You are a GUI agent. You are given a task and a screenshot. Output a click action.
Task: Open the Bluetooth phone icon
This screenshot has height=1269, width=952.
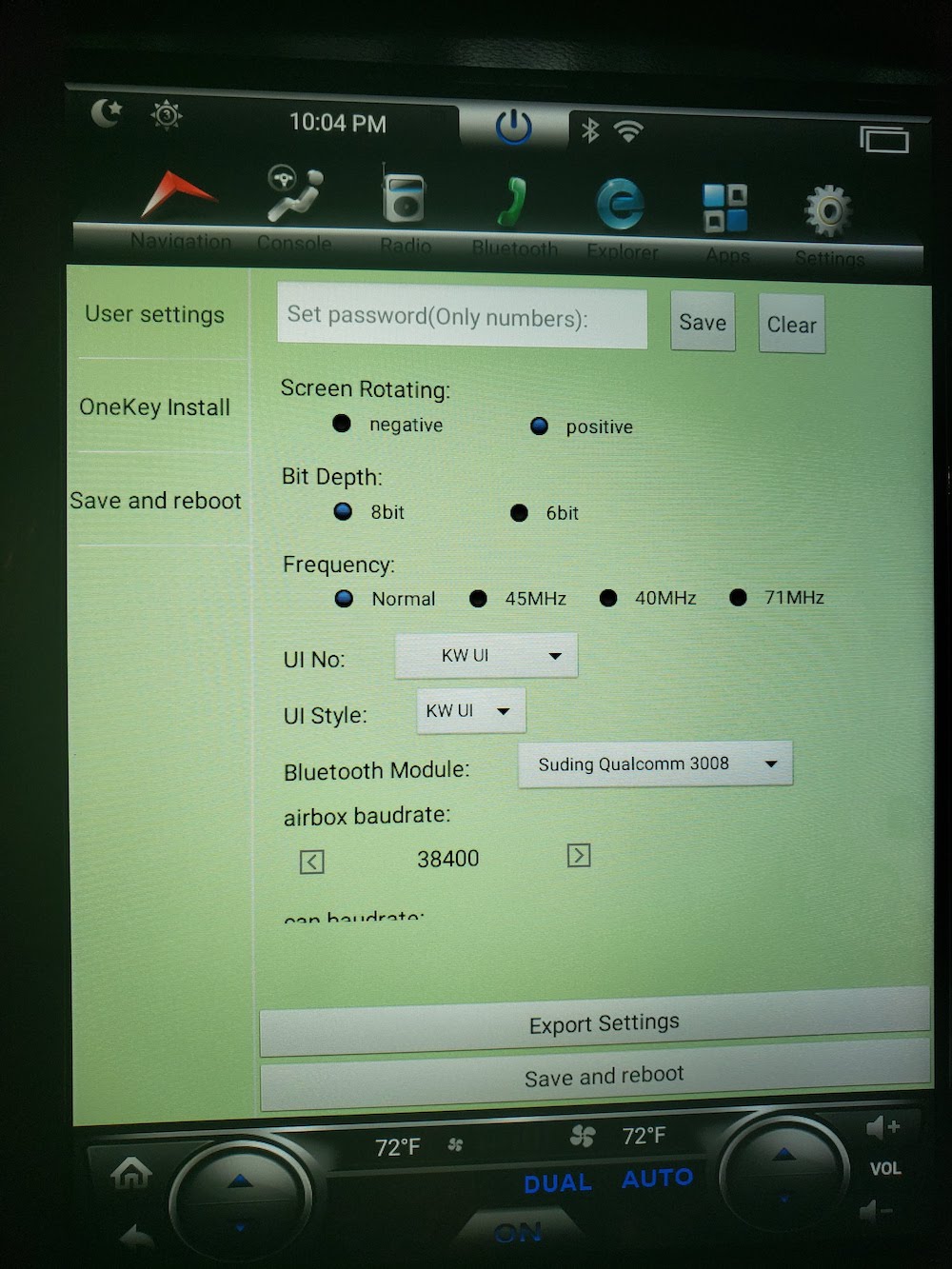(x=514, y=201)
